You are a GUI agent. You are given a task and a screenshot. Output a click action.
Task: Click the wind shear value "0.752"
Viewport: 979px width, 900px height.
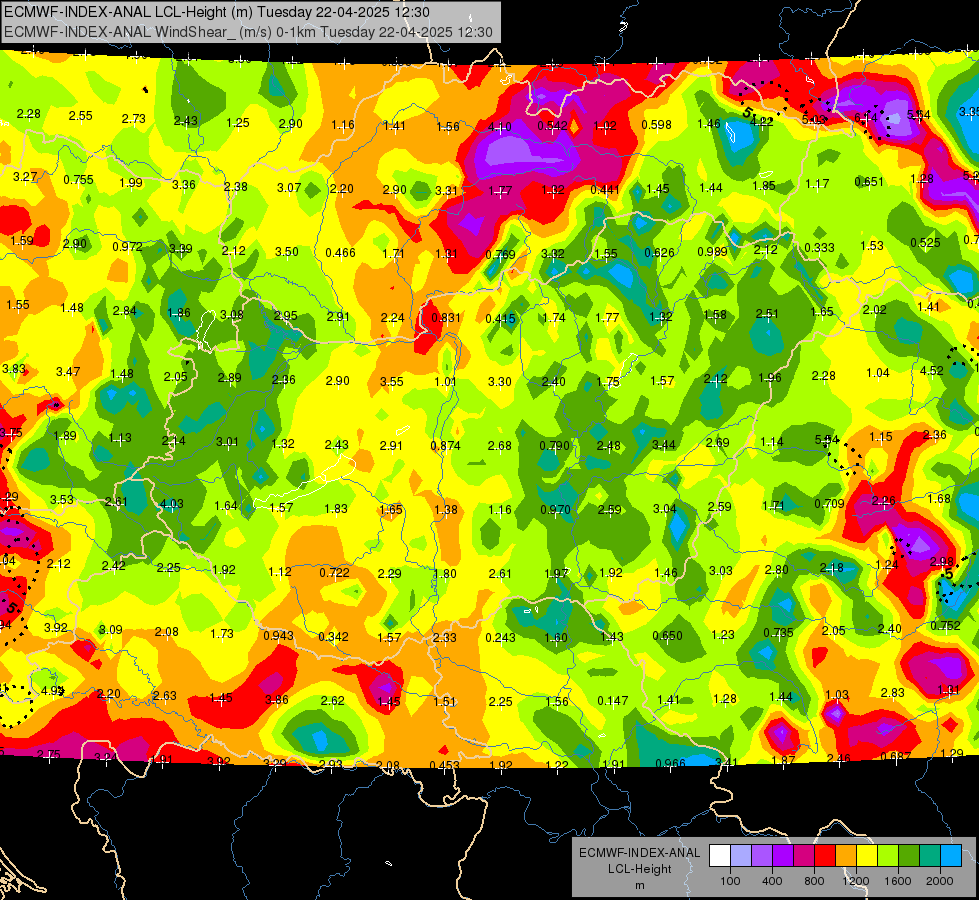(945, 626)
